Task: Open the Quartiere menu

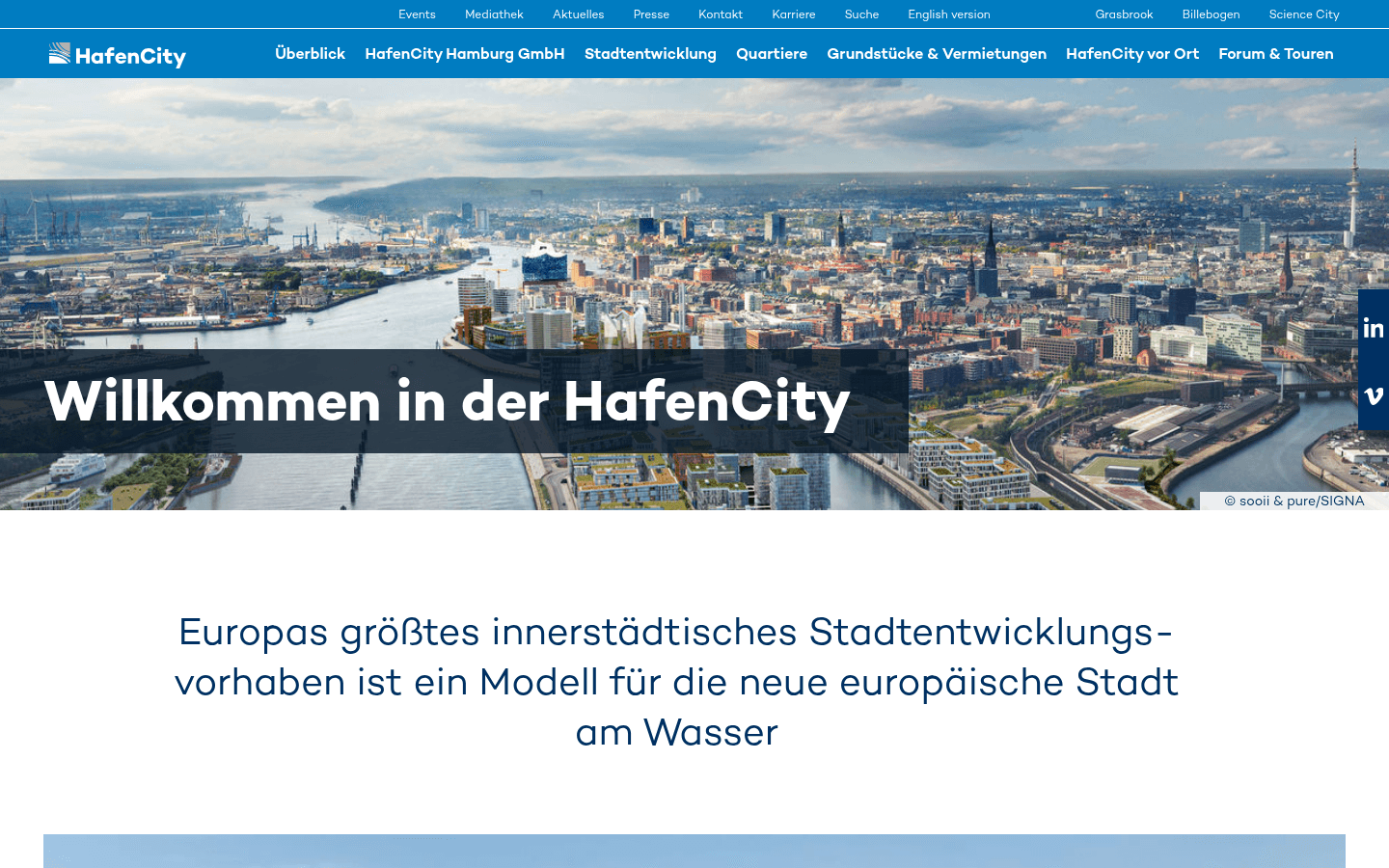Action: [x=772, y=54]
